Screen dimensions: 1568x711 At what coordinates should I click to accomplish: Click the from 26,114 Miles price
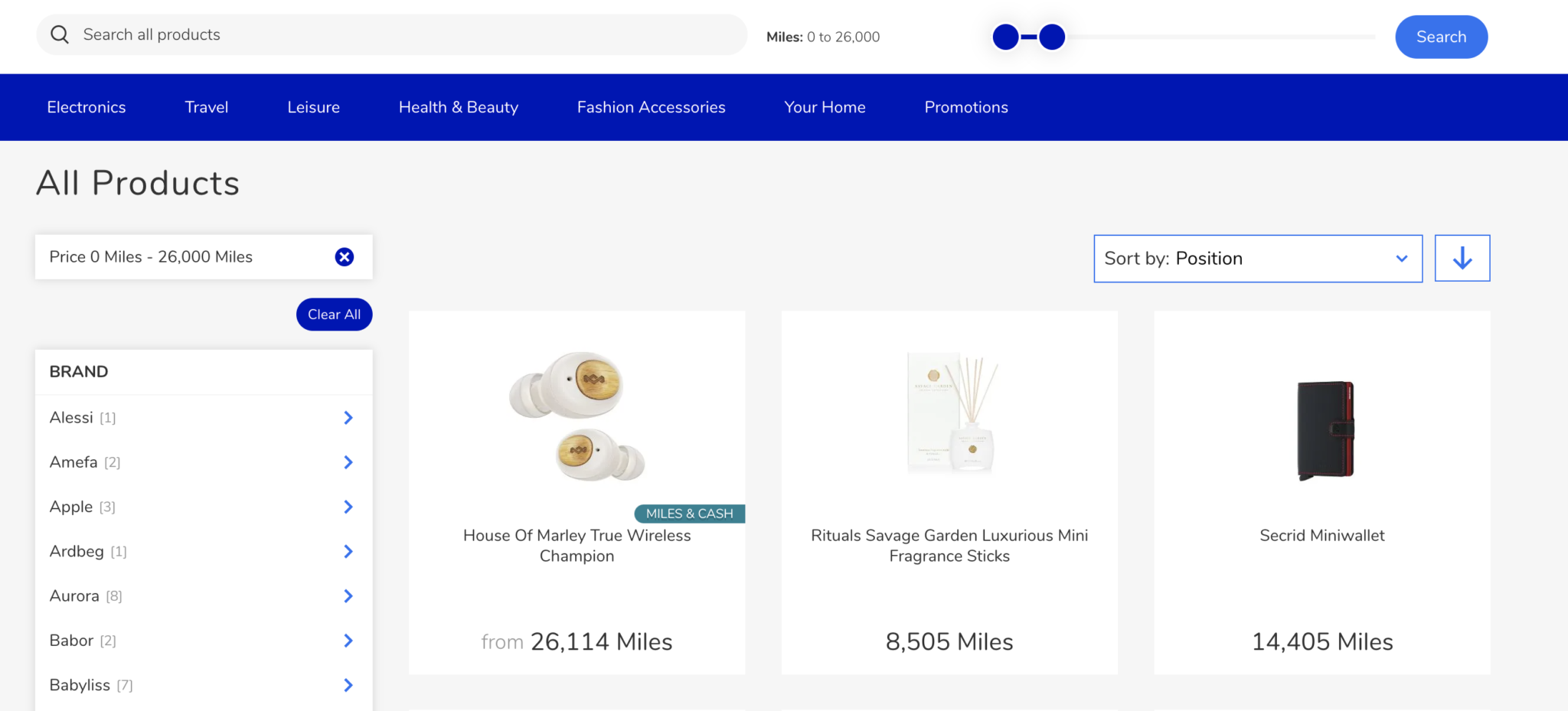click(x=577, y=641)
